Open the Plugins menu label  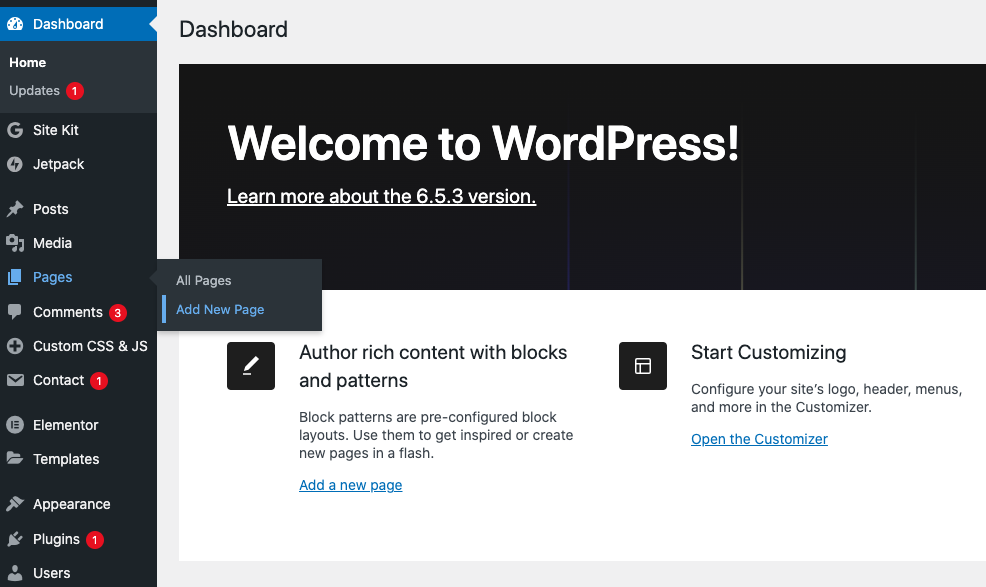(57, 539)
